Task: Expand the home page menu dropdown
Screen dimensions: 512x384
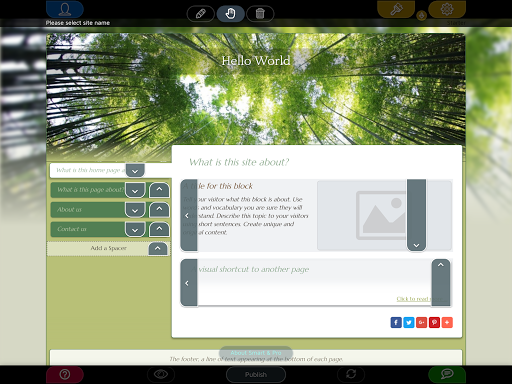Action: (135, 171)
